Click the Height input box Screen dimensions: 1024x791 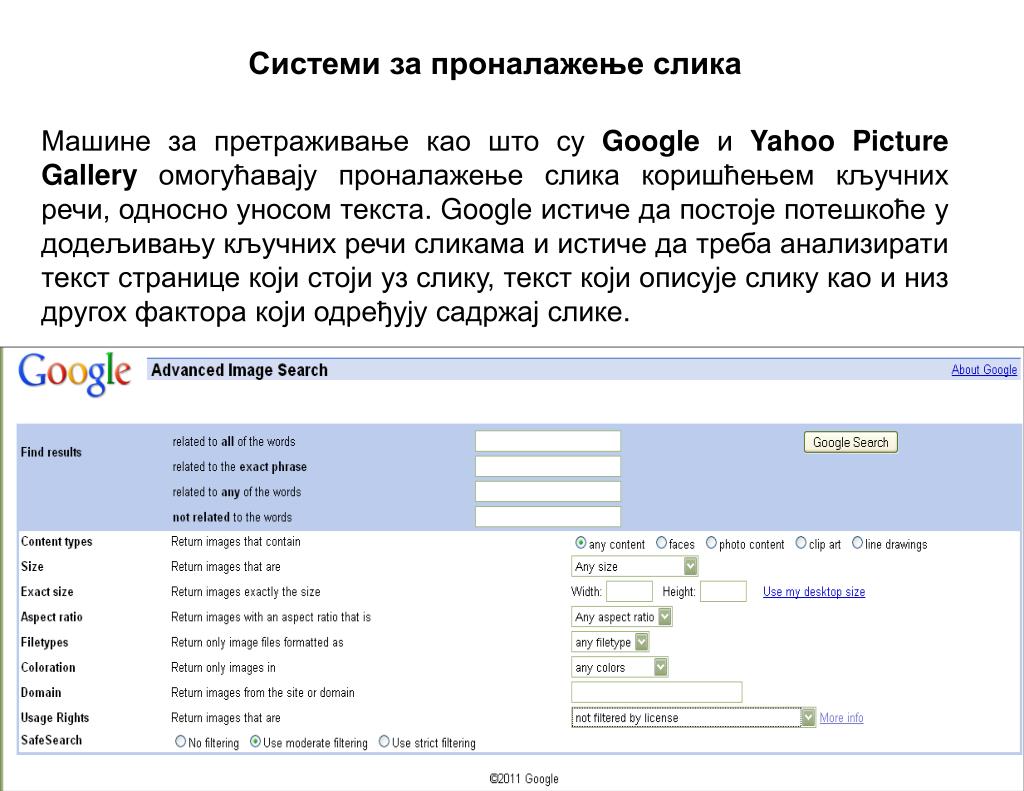[x=723, y=591]
